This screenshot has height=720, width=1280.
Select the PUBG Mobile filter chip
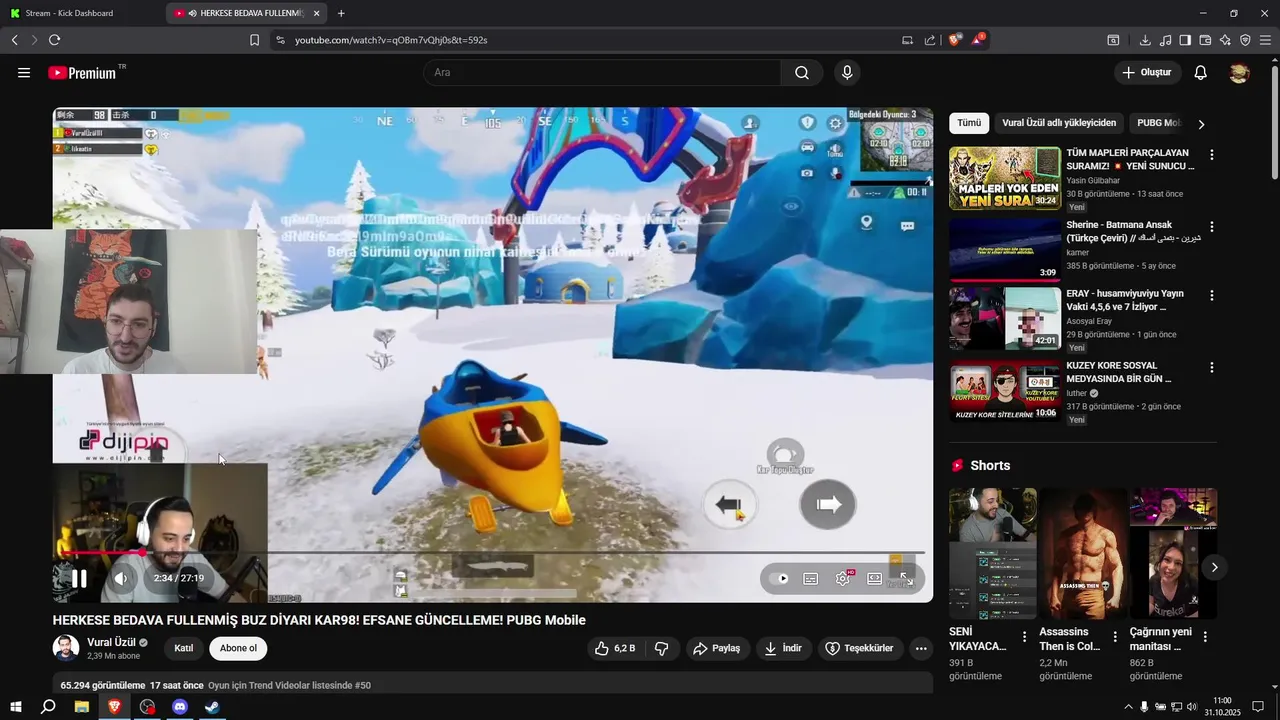tap(1160, 123)
